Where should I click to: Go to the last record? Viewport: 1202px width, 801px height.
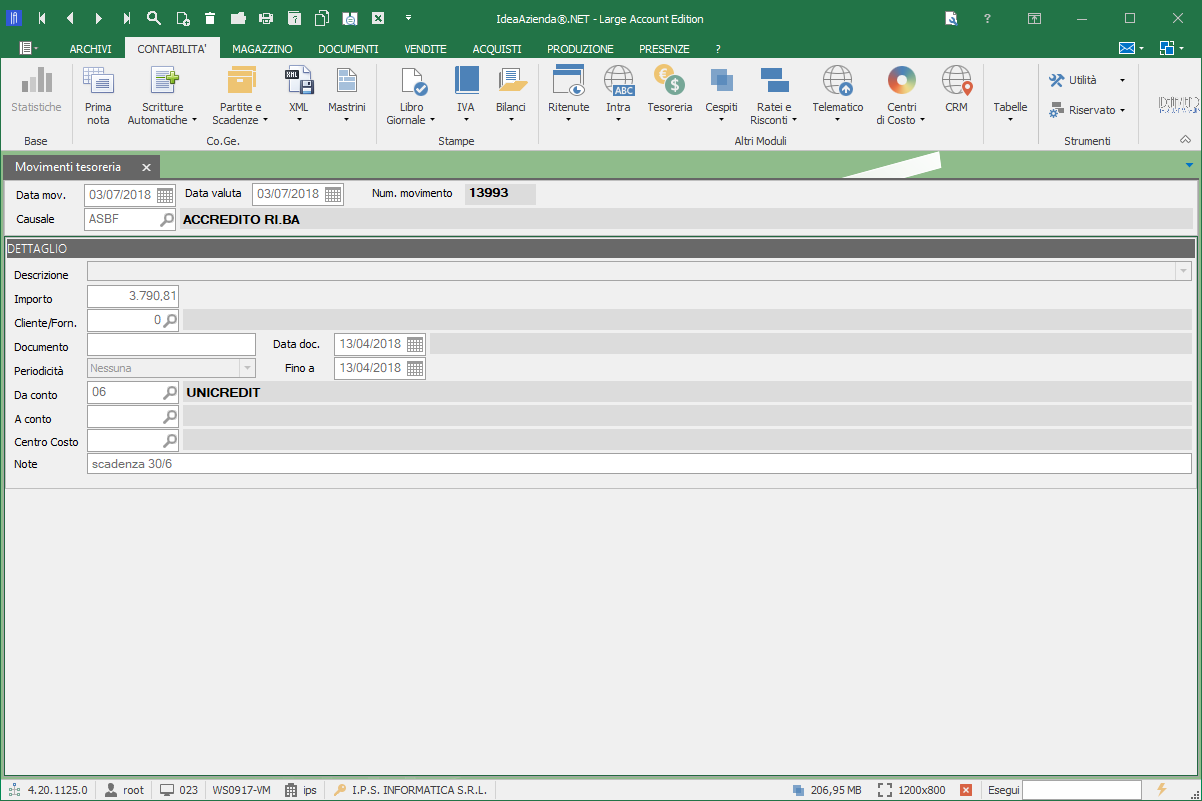pyautogui.click(x=126, y=18)
